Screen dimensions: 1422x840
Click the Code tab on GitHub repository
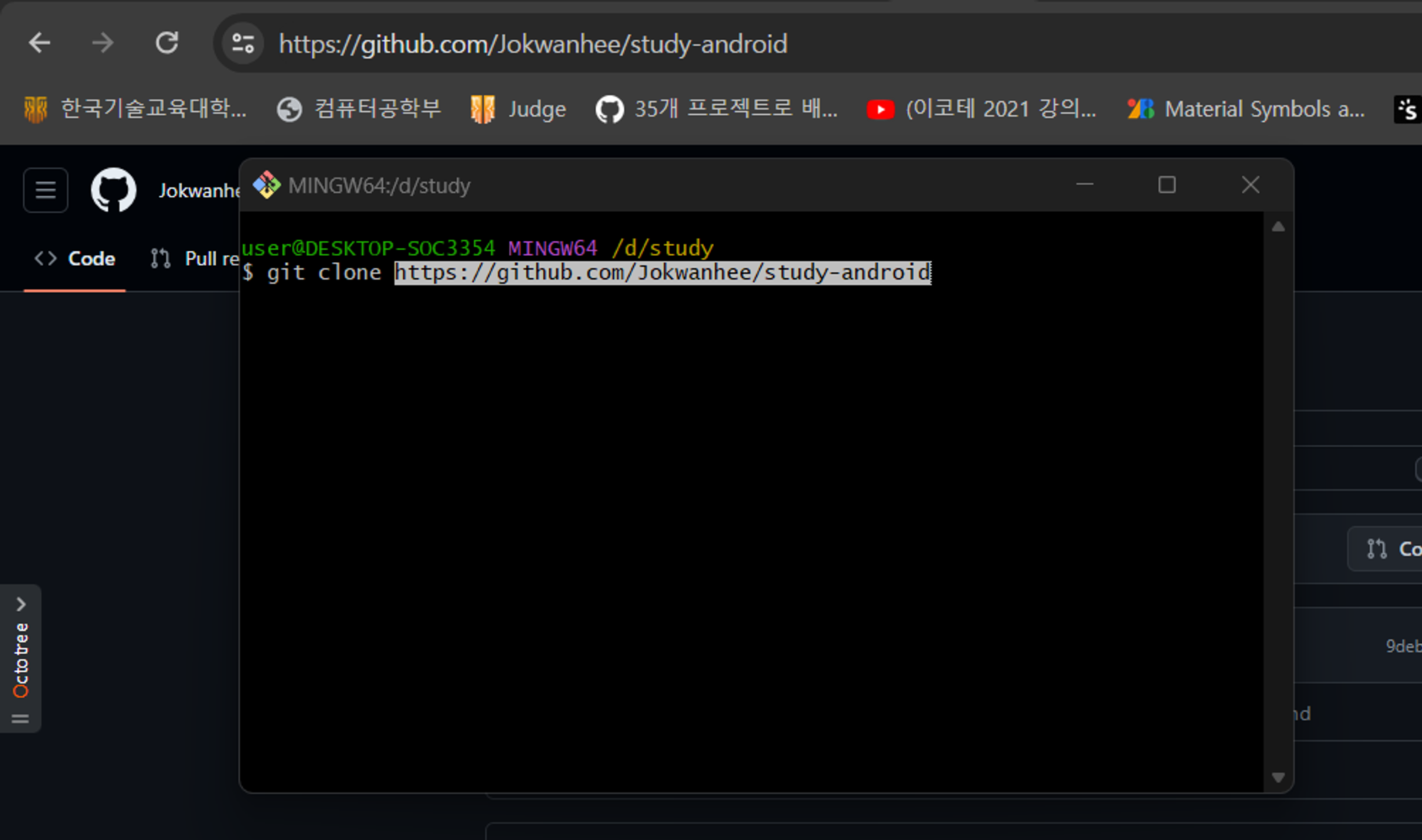tap(75, 258)
